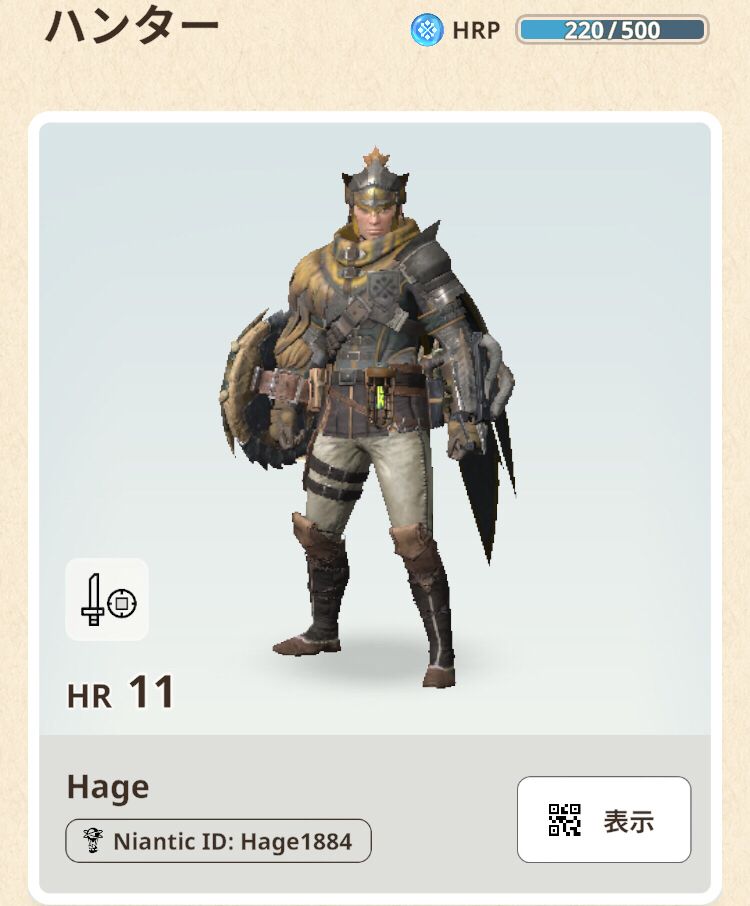750x906 pixels.
Task: Tap the hunter character model
Action: (367, 416)
